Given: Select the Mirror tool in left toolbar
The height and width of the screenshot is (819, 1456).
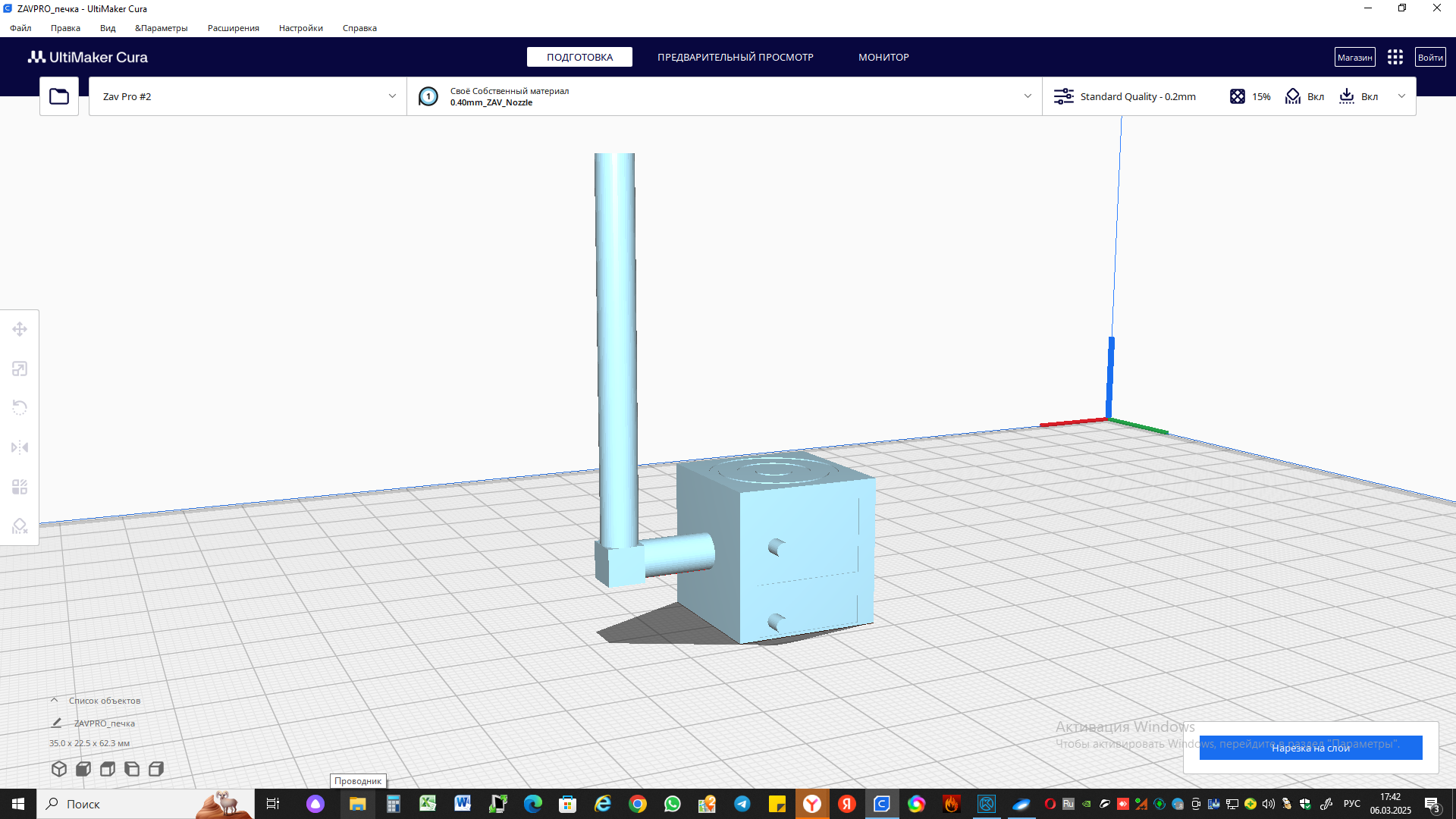Looking at the screenshot, I should (20, 447).
